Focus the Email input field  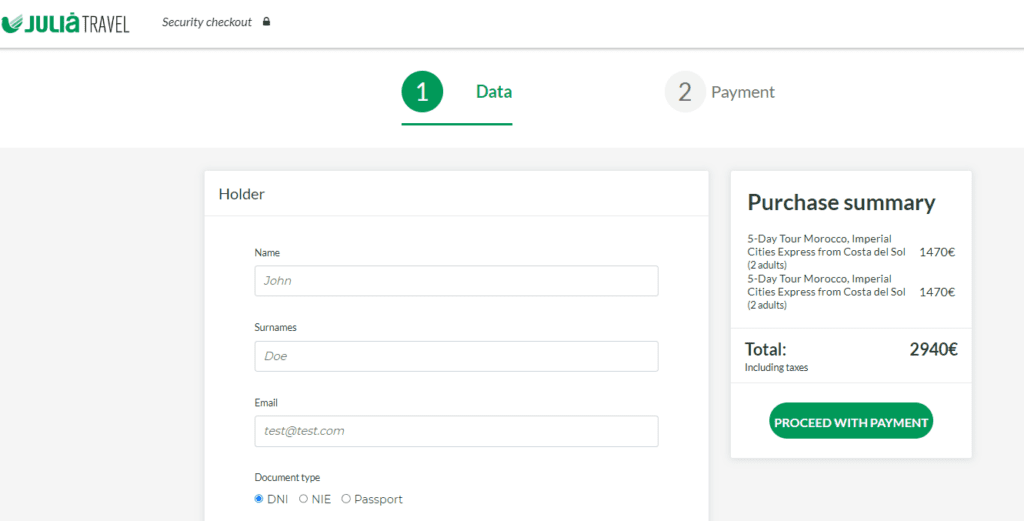point(456,431)
